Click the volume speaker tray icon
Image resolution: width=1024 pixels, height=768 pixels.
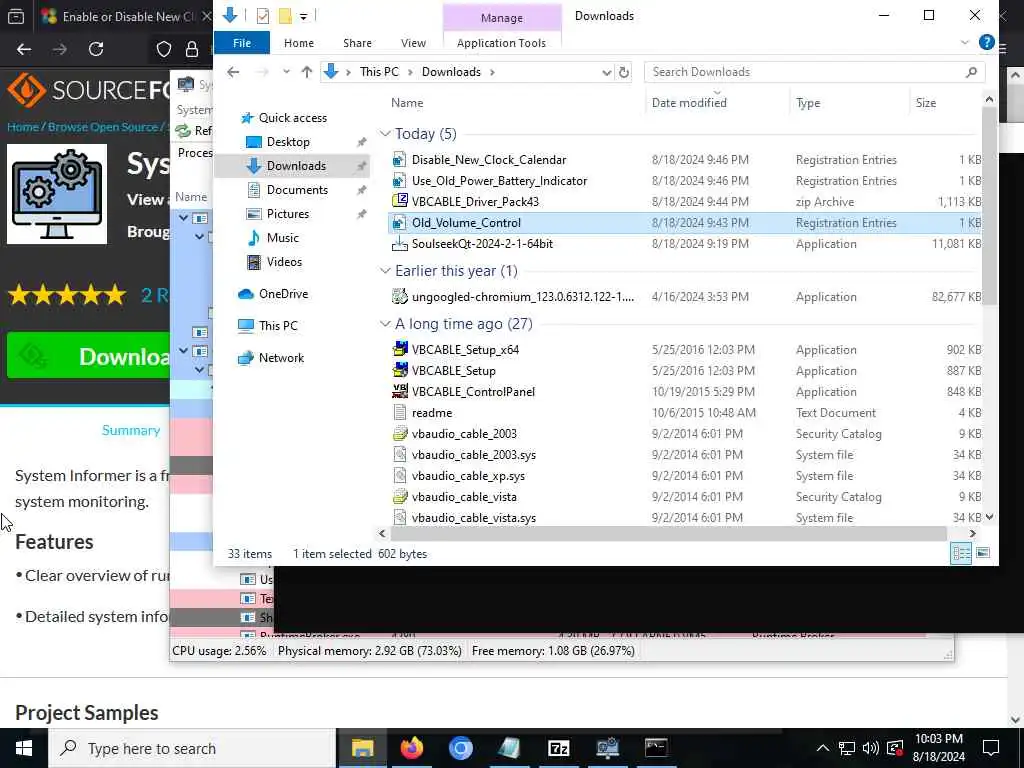tap(871, 748)
